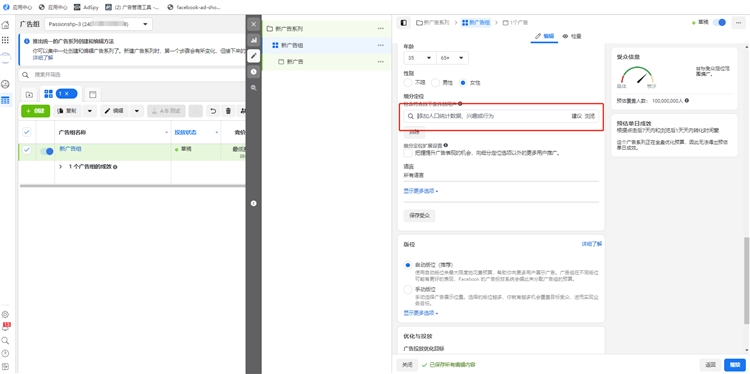
Task: Click the right panel vertical scrollbar thumb
Action: (x=747, y=280)
